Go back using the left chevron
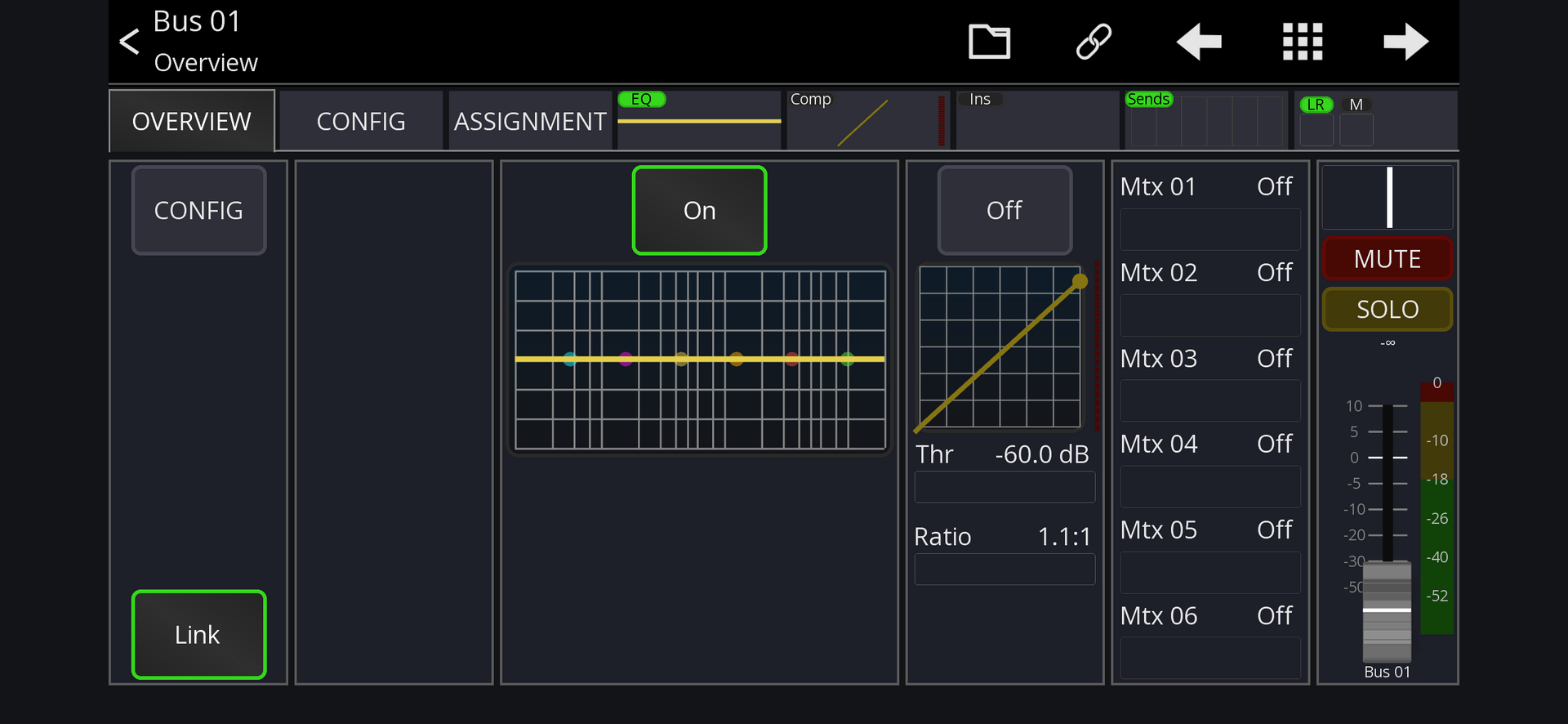 [129, 42]
